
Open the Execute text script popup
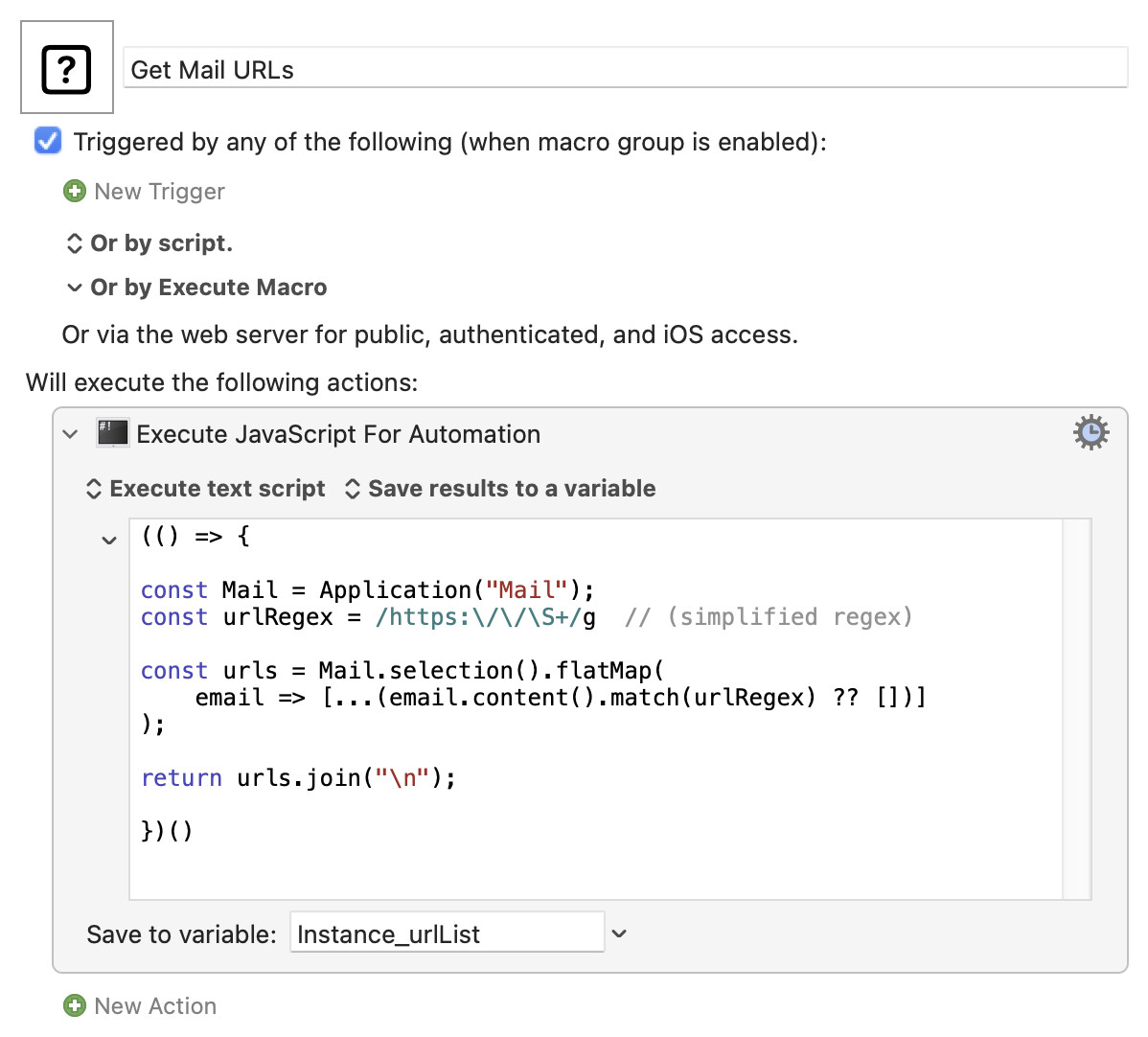(x=206, y=489)
